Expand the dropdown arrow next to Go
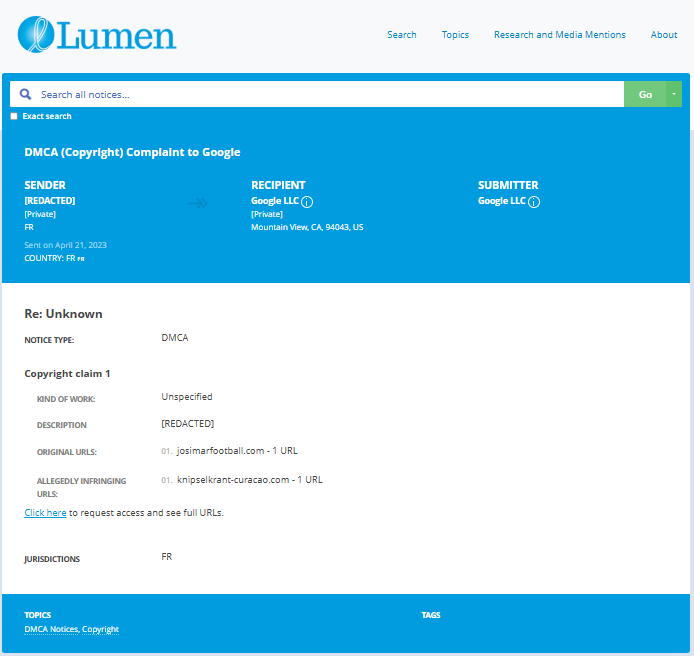The image size is (694, 656). [674, 94]
